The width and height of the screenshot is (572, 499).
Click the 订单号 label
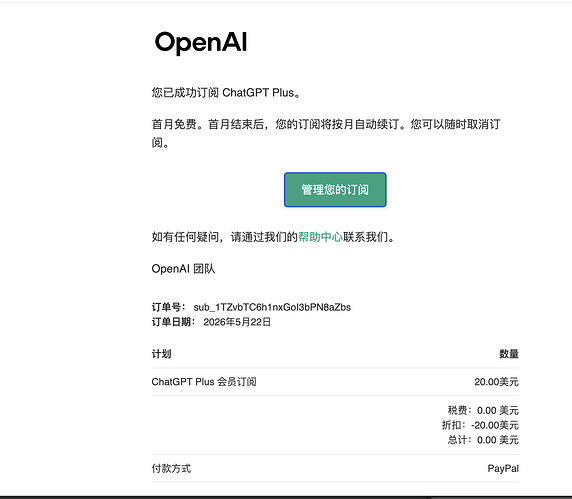click(x=169, y=307)
